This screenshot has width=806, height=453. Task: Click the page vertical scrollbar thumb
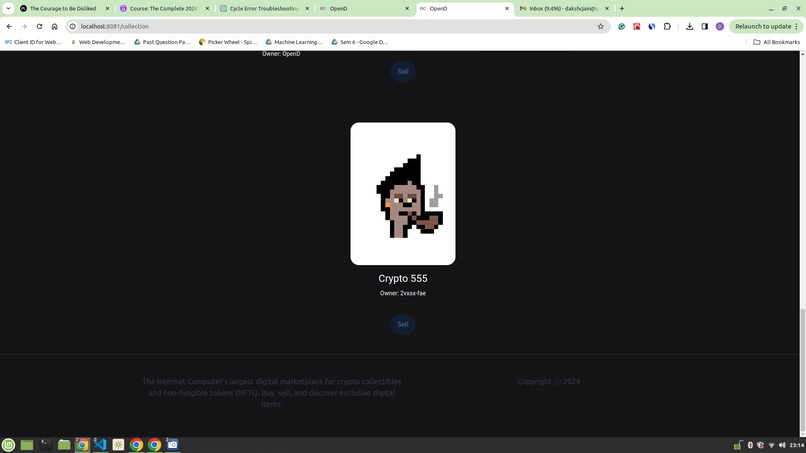[802, 370]
